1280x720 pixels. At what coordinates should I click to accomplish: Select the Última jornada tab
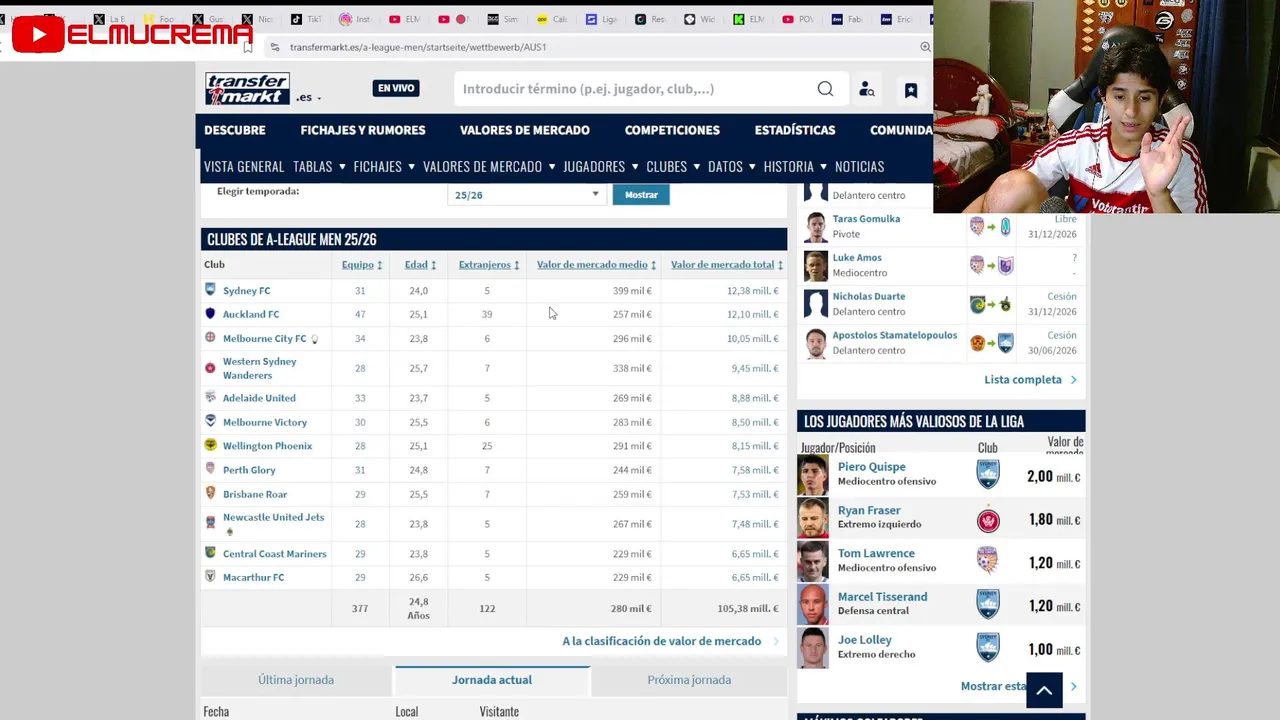(x=296, y=680)
